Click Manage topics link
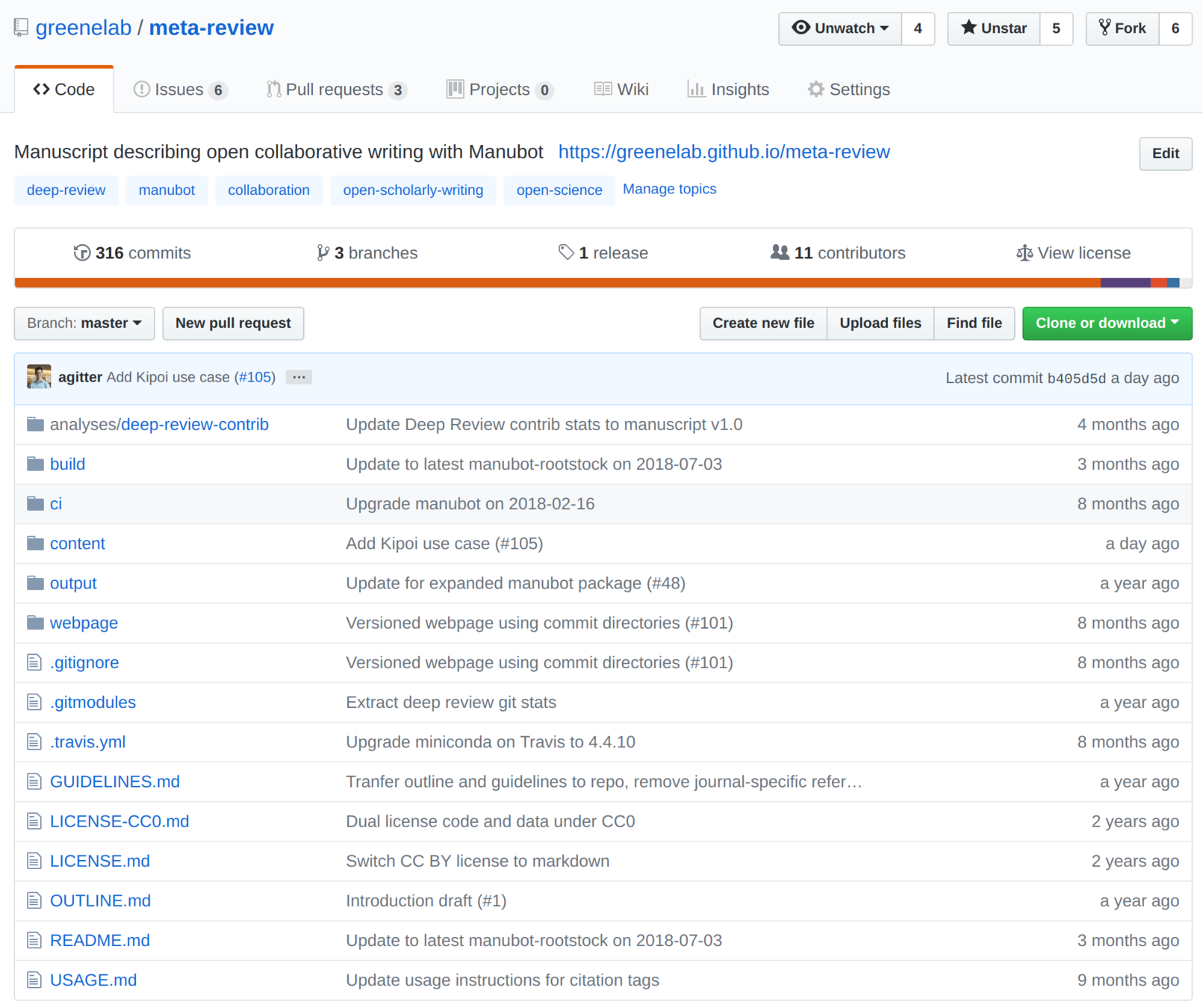Image resolution: width=1203 pixels, height=1008 pixels. (x=670, y=190)
